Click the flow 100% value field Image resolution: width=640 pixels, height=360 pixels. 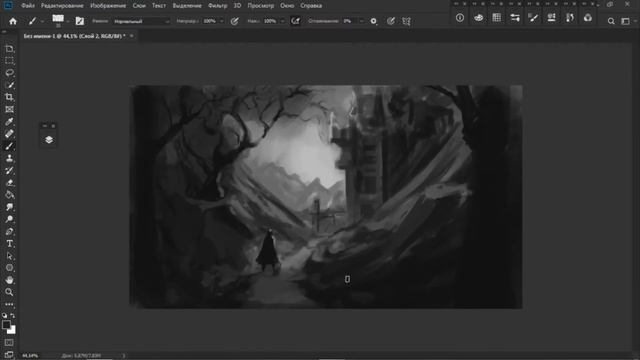click(270, 21)
